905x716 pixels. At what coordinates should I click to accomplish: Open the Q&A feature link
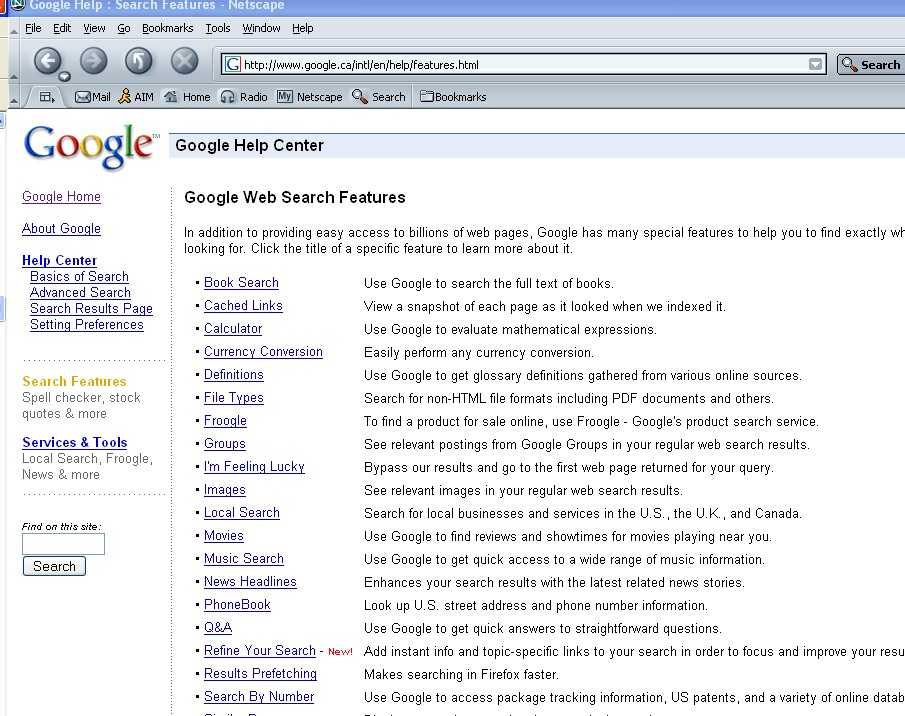click(218, 628)
